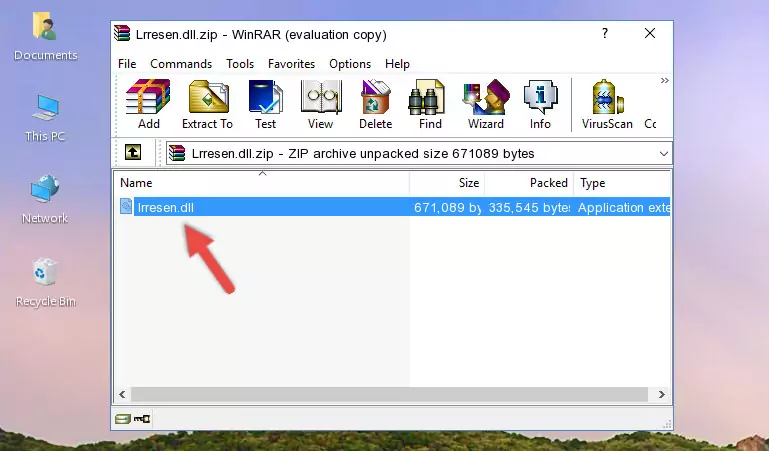Open the Options menu
This screenshot has height=451, width=769.
(x=350, y=64)
